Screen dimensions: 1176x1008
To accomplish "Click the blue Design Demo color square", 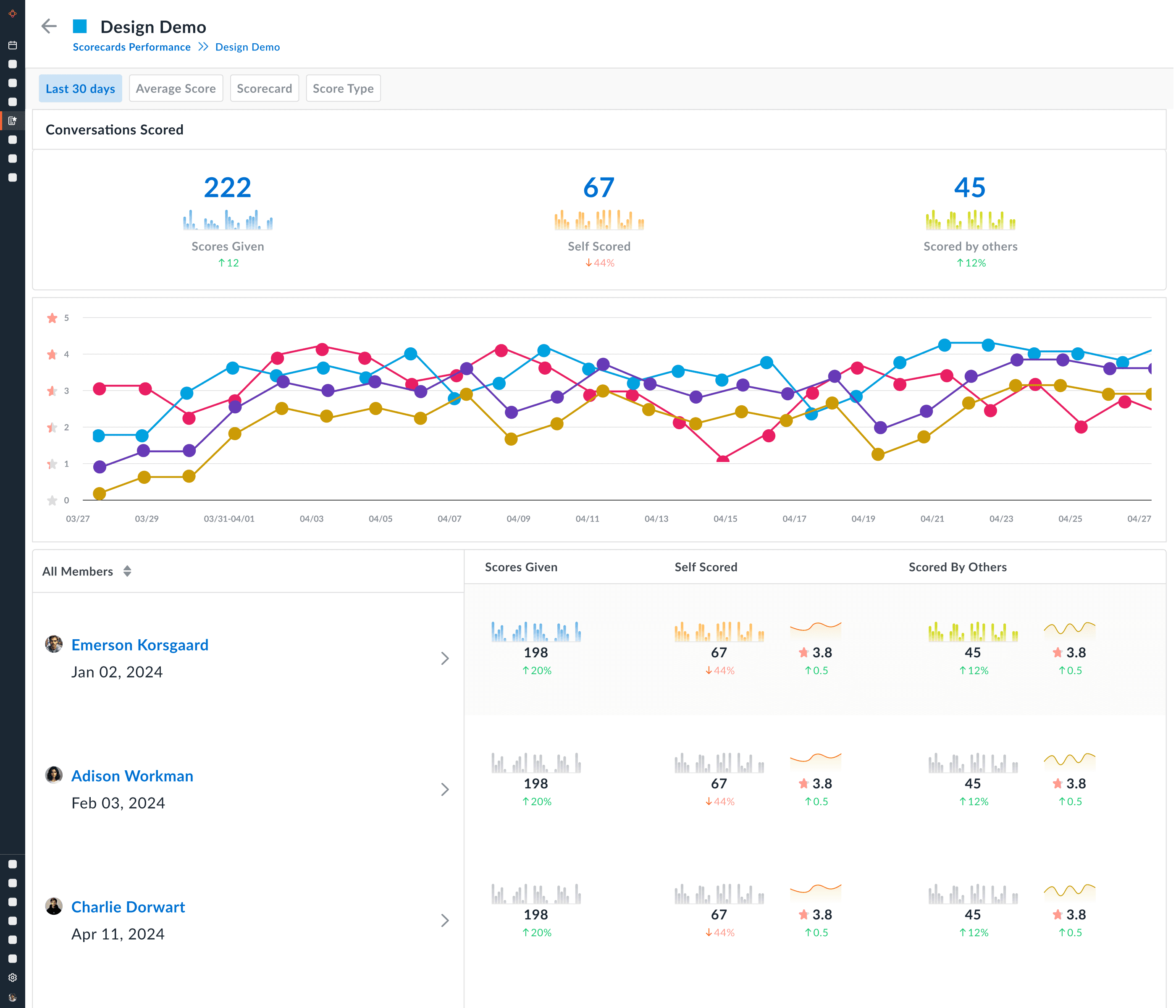I will pos(80,26).
